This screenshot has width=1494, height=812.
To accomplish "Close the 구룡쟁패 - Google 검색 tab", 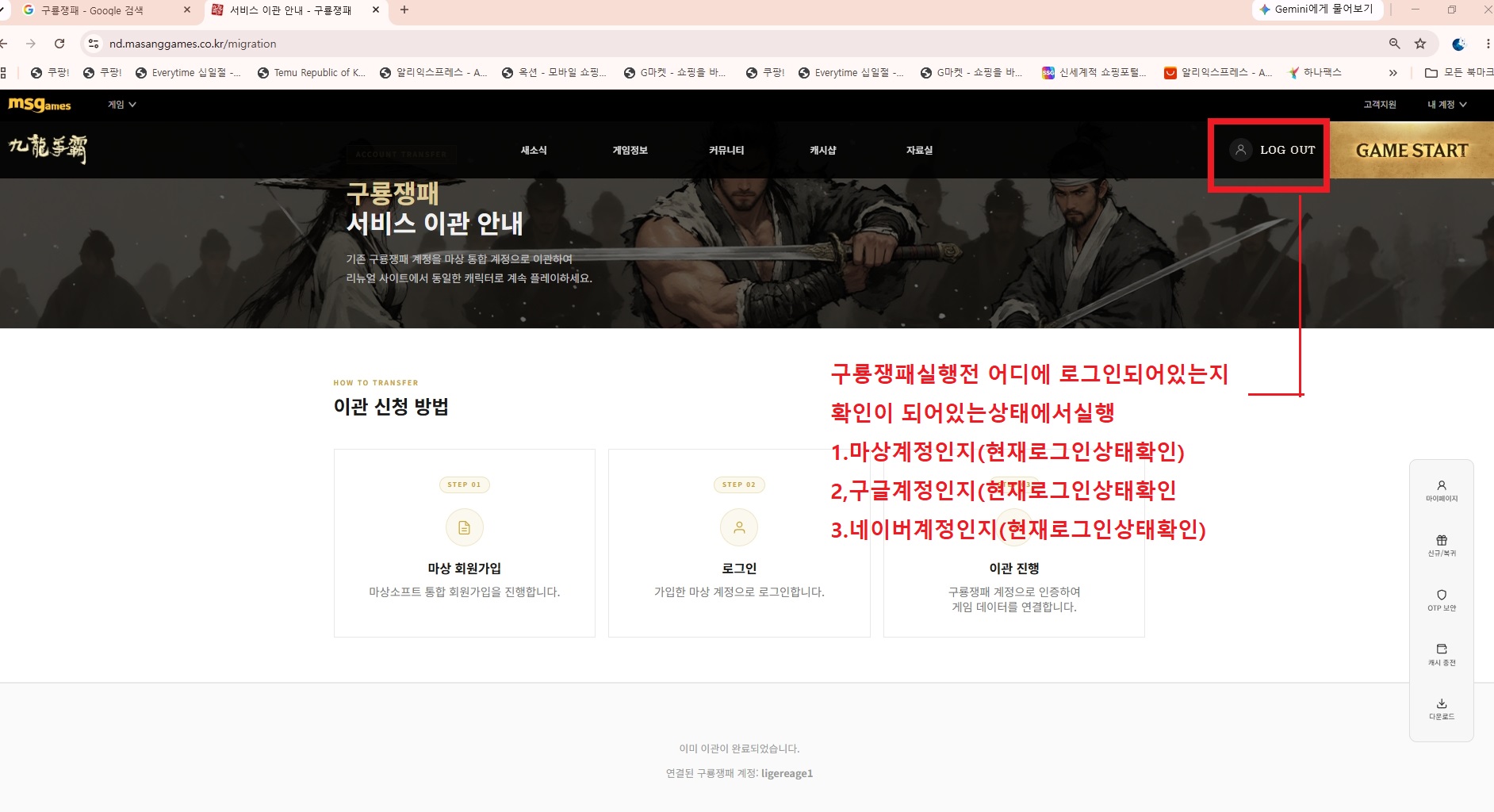I will 187,10.
